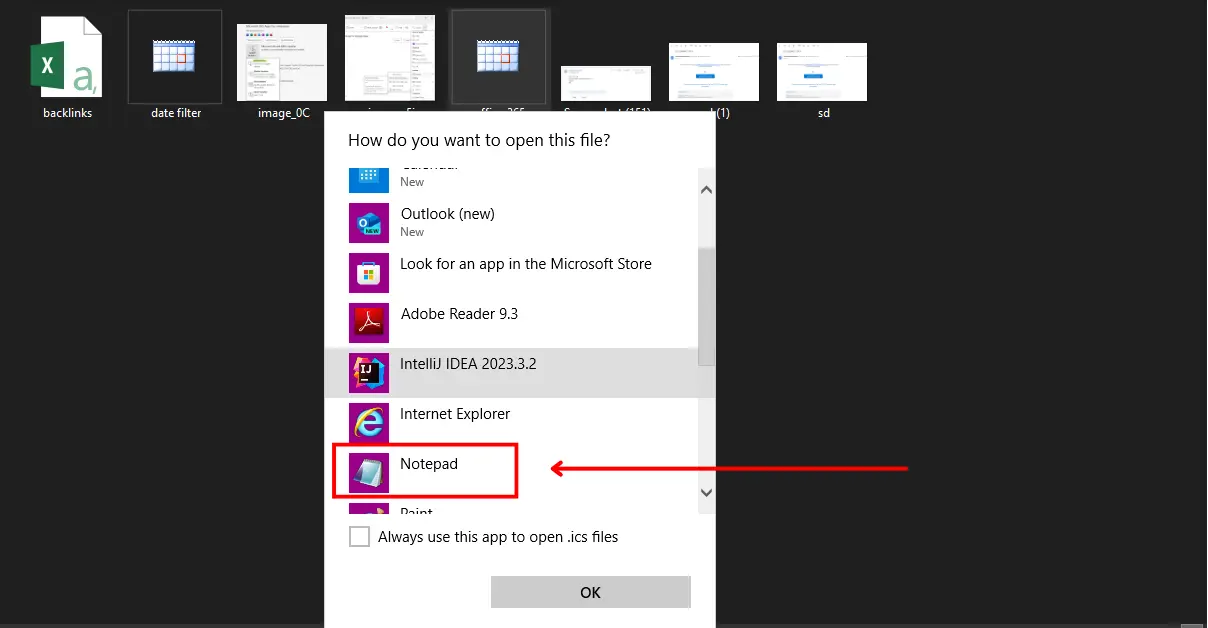Pick the Adobe Reader 9.3 icon
Viewport: 1208px width, 628px height.
(x=368, y=323)
